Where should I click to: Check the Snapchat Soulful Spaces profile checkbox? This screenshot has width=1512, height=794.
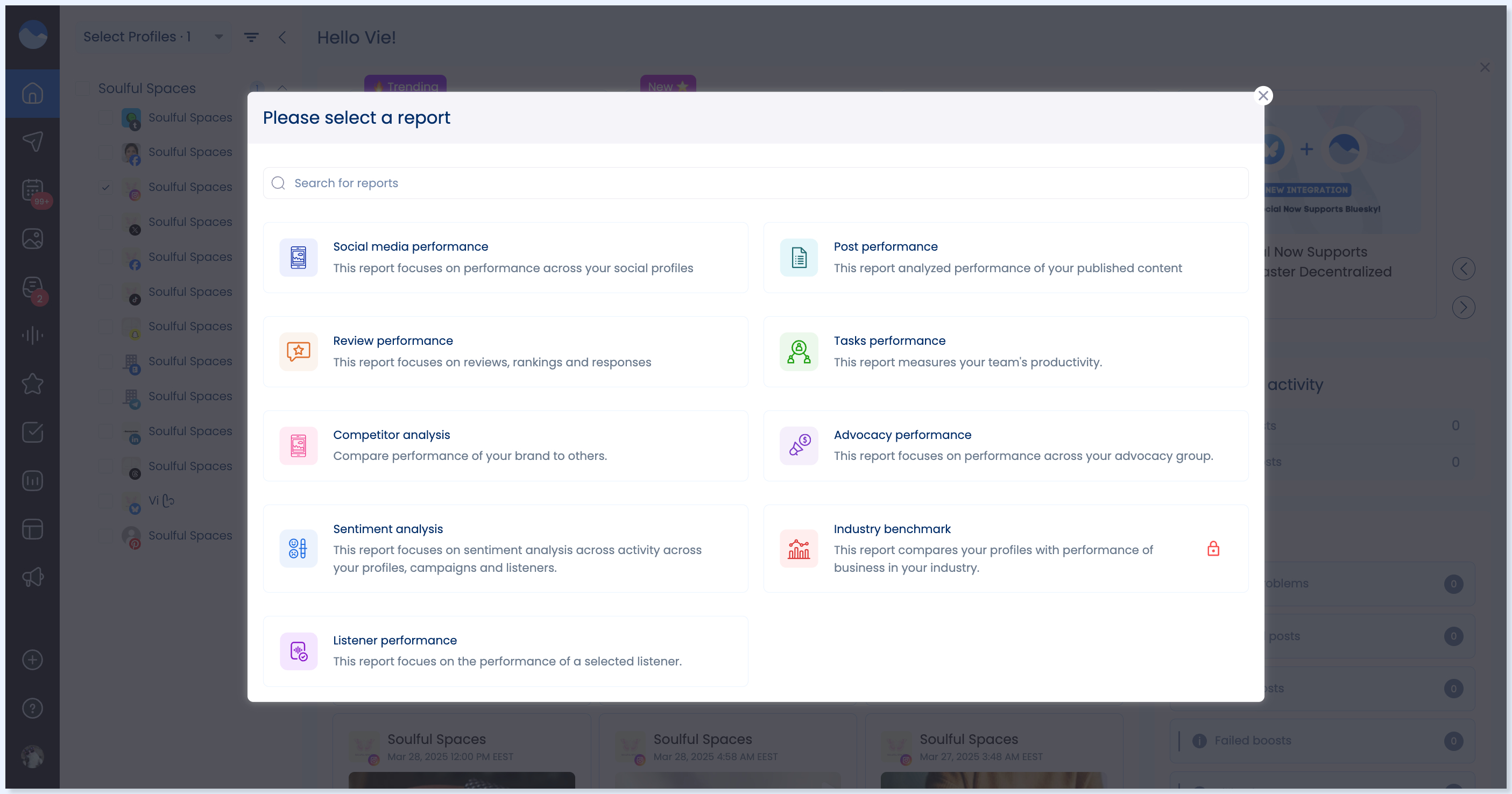(x=105, y=327)
